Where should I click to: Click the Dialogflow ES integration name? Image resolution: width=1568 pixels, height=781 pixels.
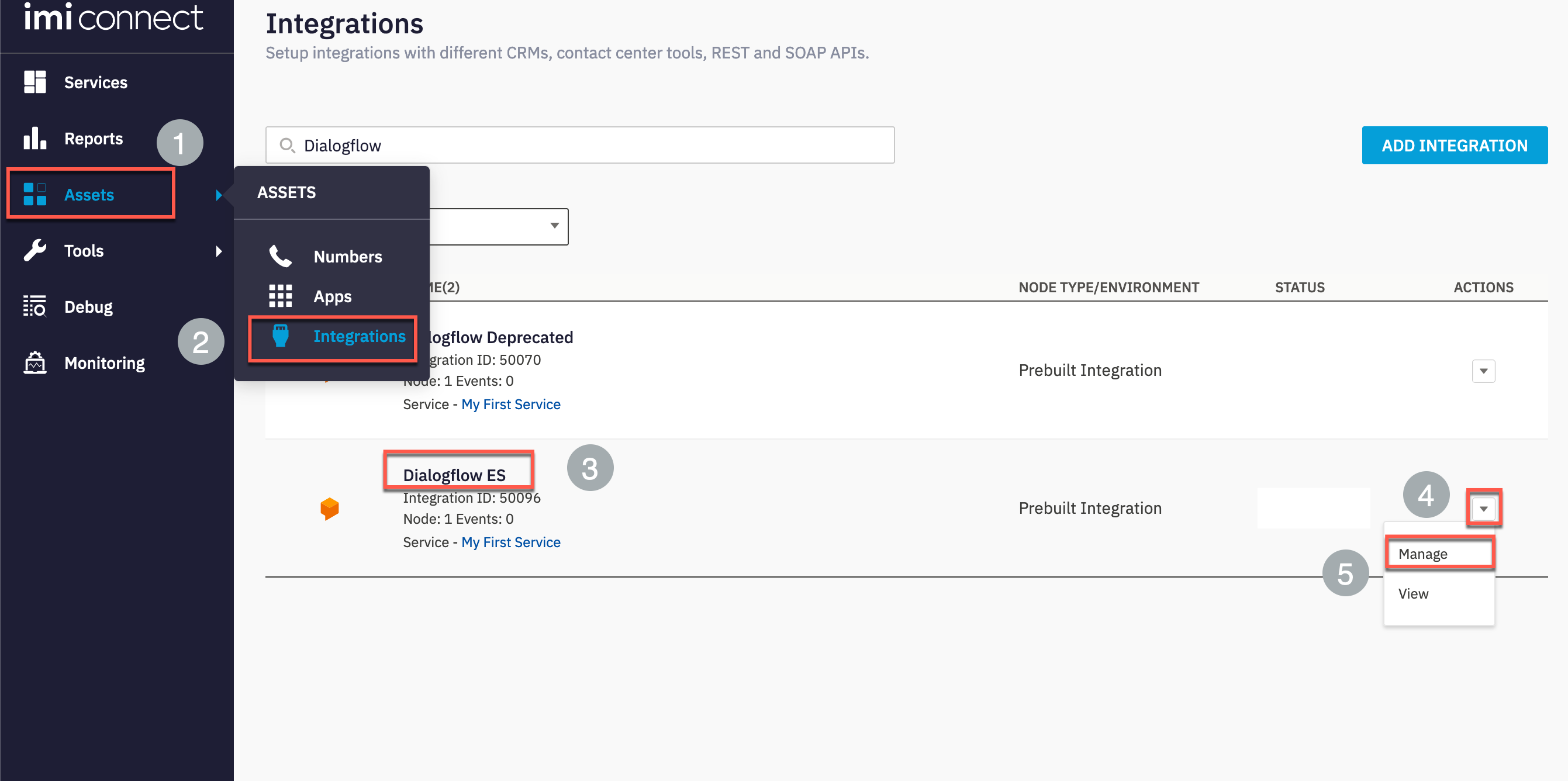[x=454, y=475]
